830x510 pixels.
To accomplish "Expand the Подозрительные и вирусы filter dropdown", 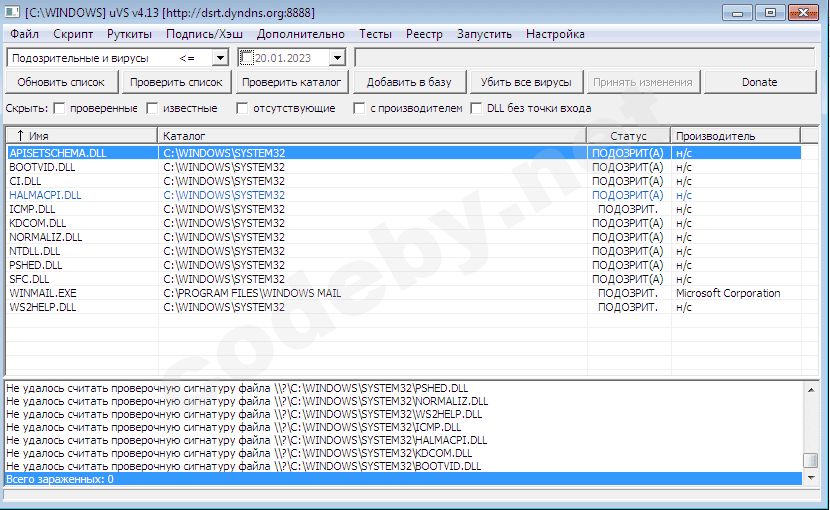I will (220, 58).
